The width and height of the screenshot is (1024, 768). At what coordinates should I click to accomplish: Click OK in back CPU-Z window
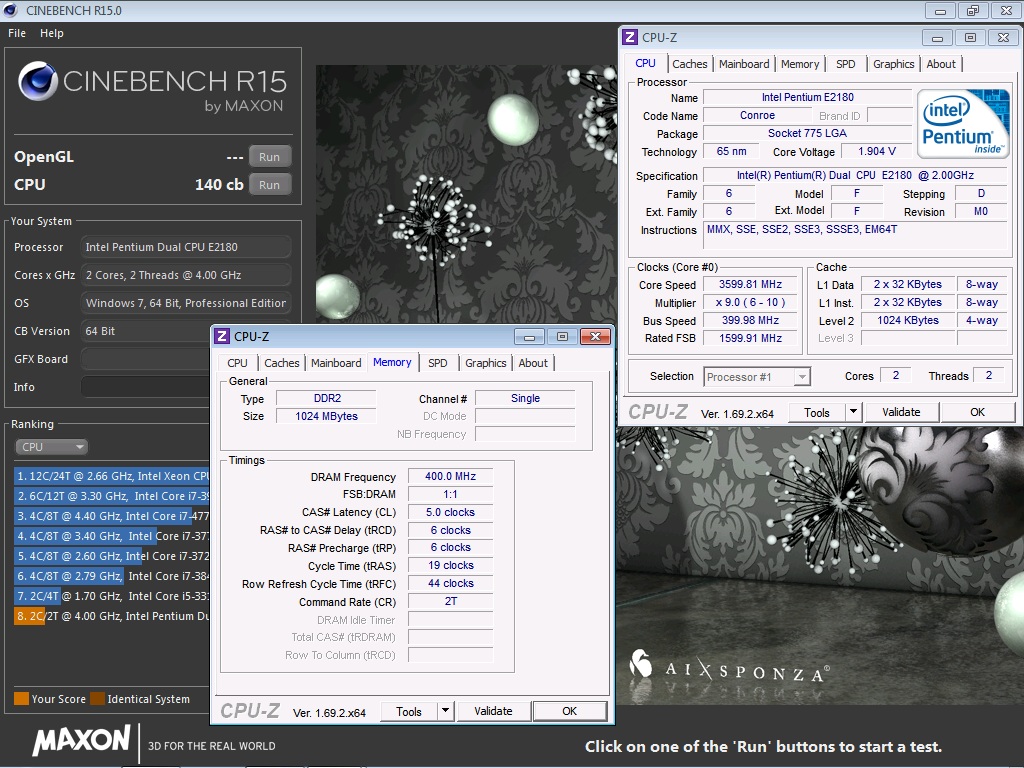coord(977,412)
